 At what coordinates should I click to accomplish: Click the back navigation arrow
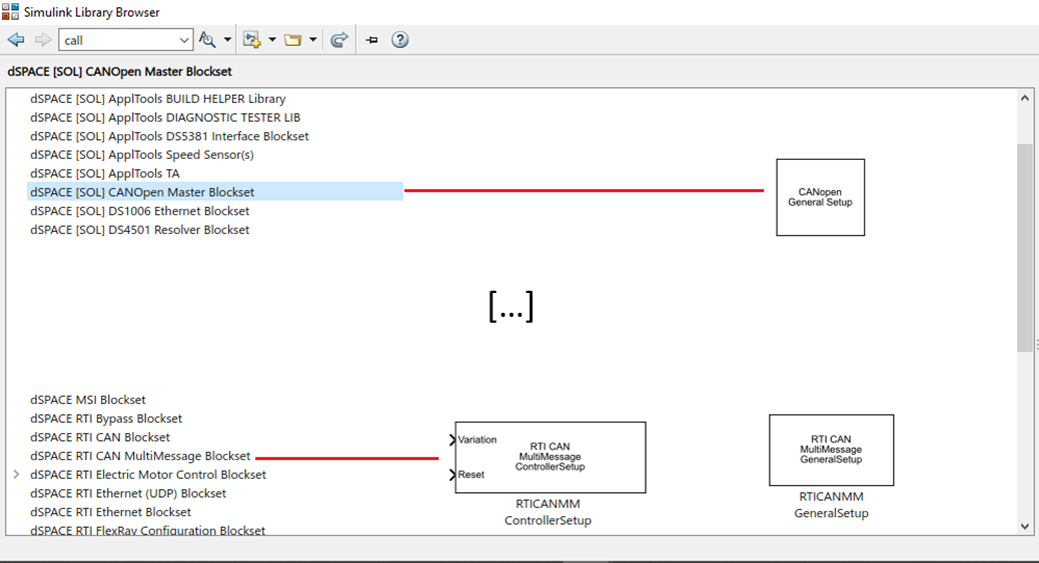16,40
